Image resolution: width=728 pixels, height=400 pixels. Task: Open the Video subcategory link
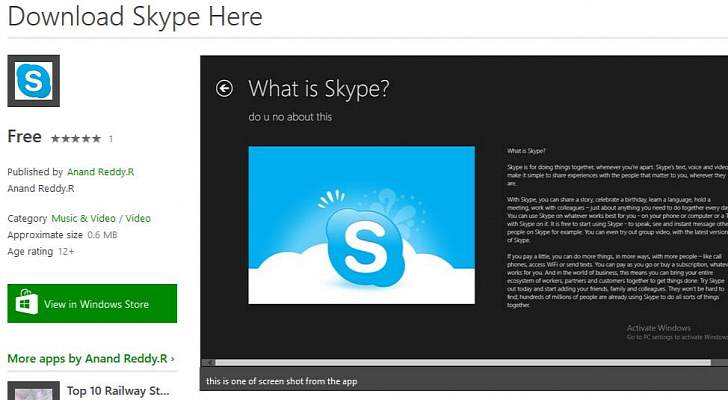point(138,218)
